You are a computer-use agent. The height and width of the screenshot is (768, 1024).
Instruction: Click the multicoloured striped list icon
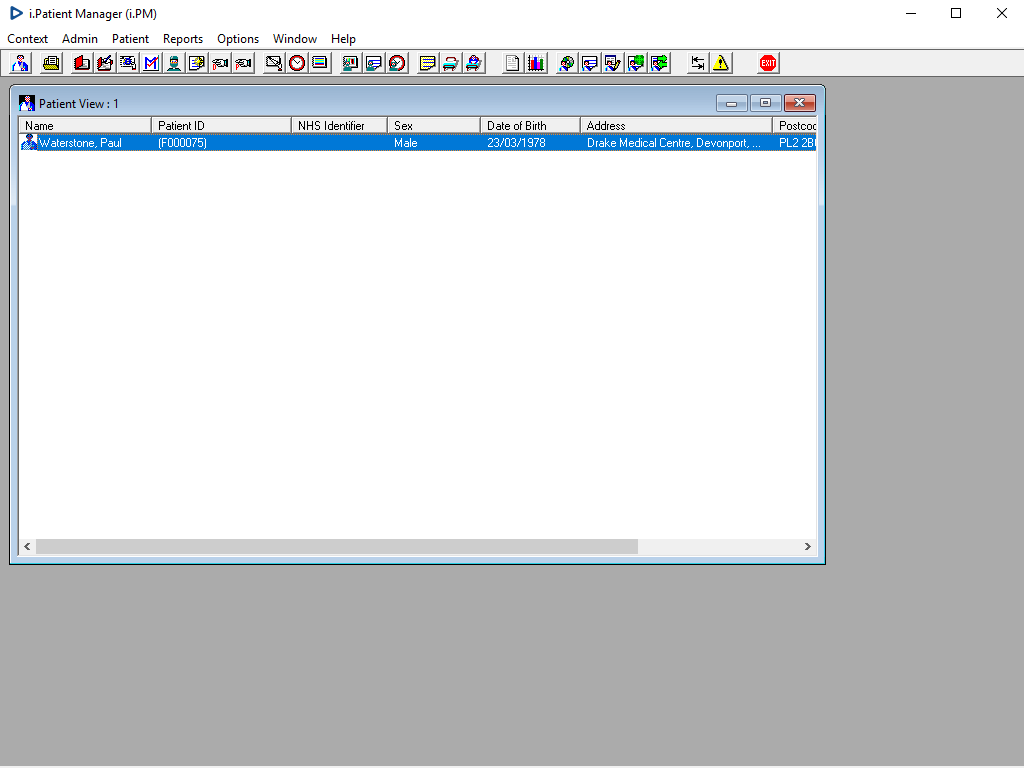point(319,63)
